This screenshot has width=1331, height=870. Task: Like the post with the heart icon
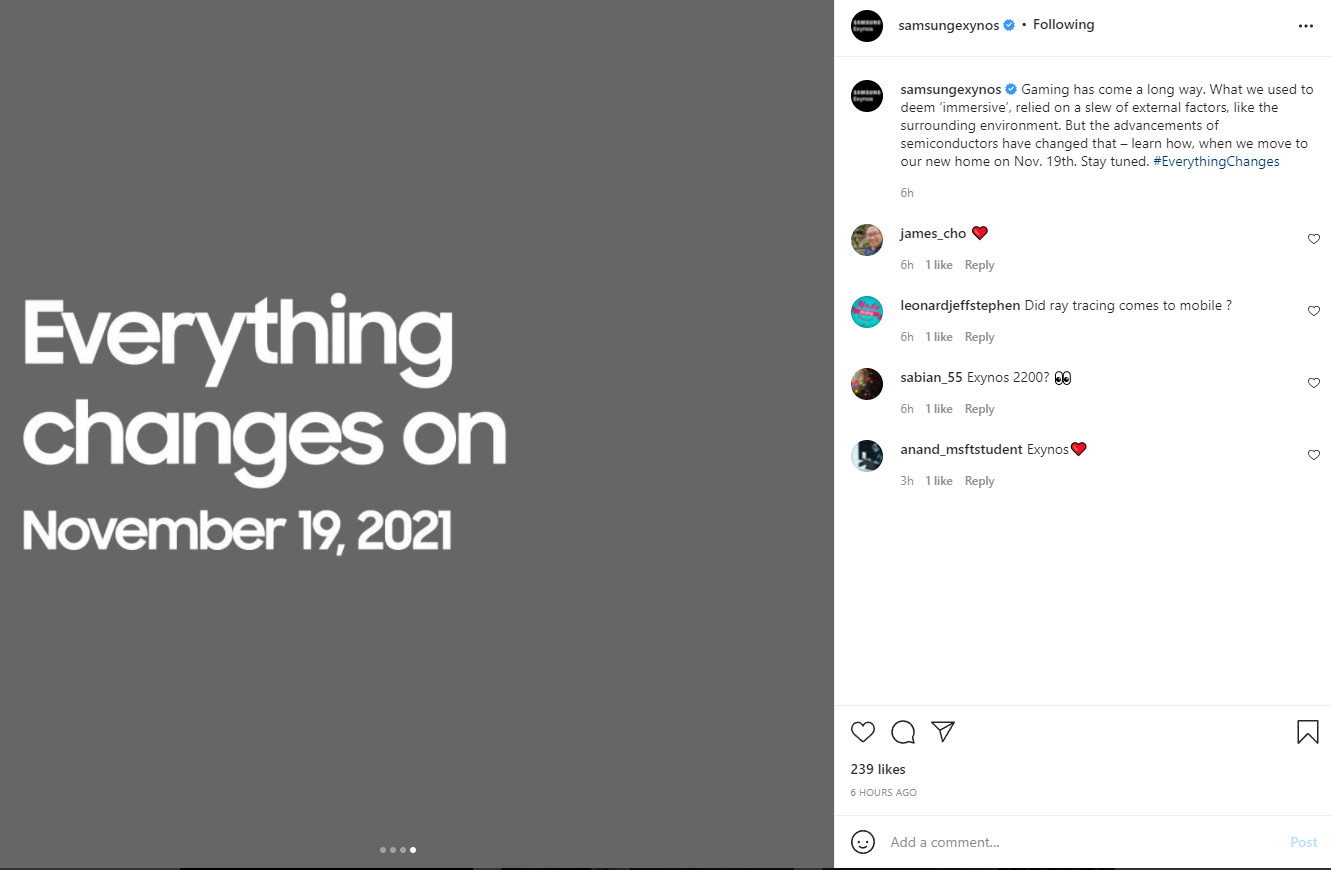click(x=863, y=732)
